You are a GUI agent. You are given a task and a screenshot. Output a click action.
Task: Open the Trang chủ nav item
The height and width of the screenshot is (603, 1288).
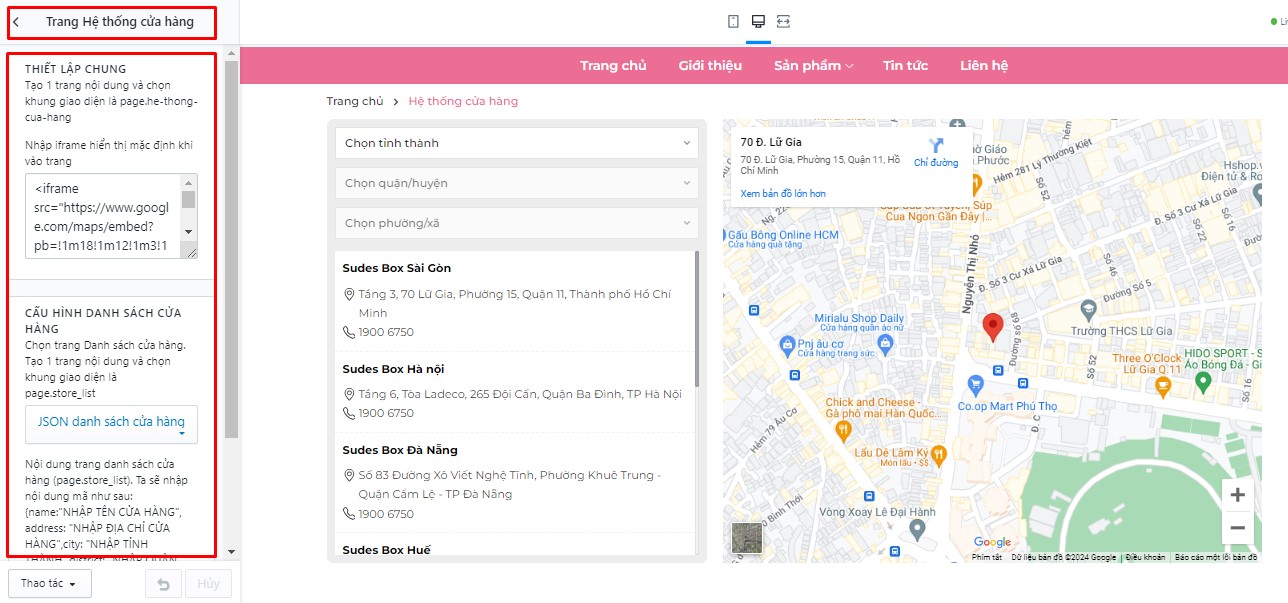point(613,65)
